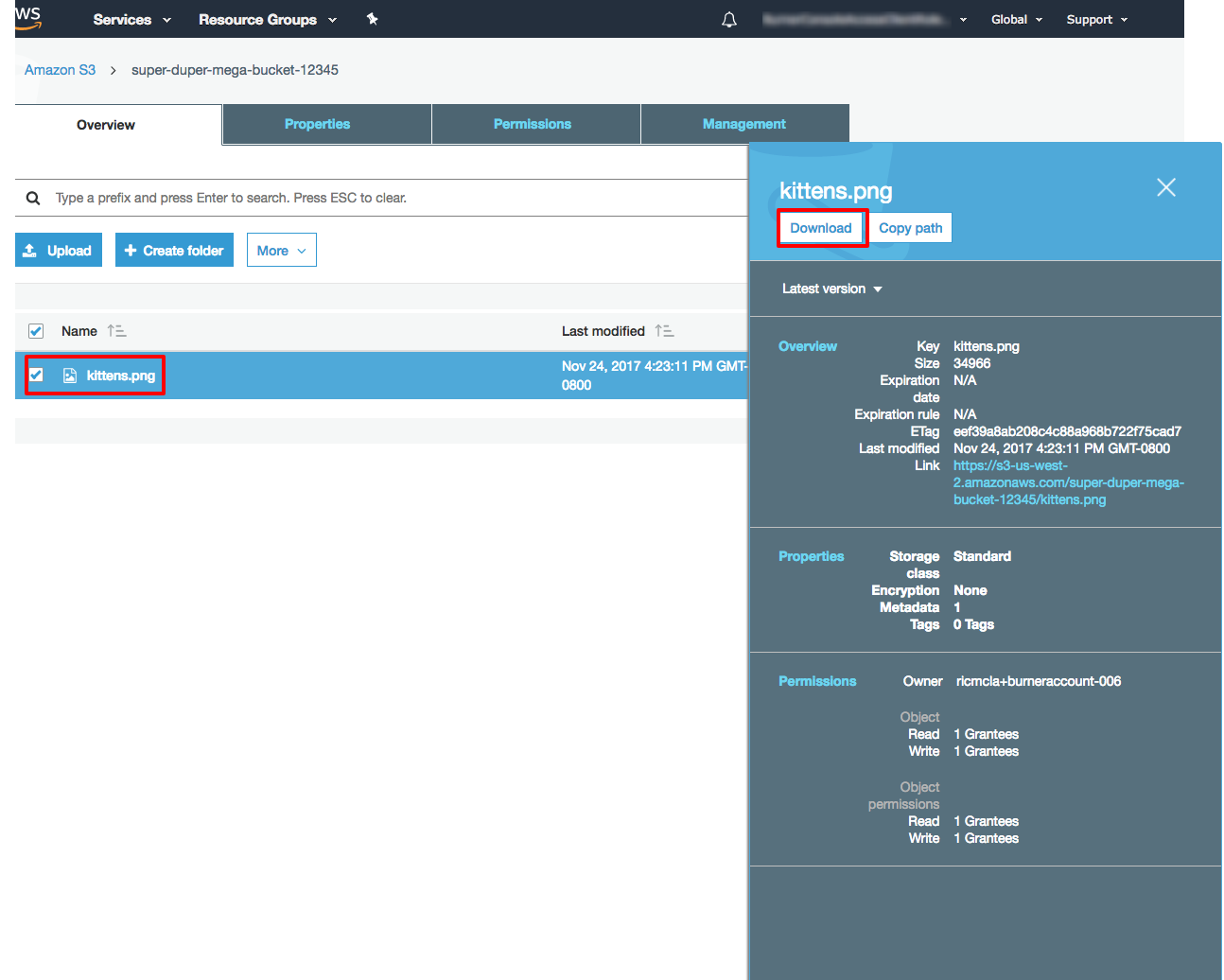Click the kittens.png file name in list

(121, 376)
